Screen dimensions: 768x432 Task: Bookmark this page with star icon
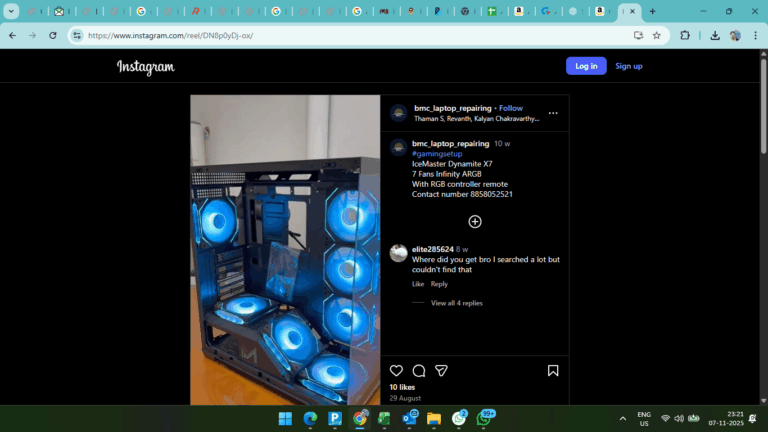click(657, 35)
